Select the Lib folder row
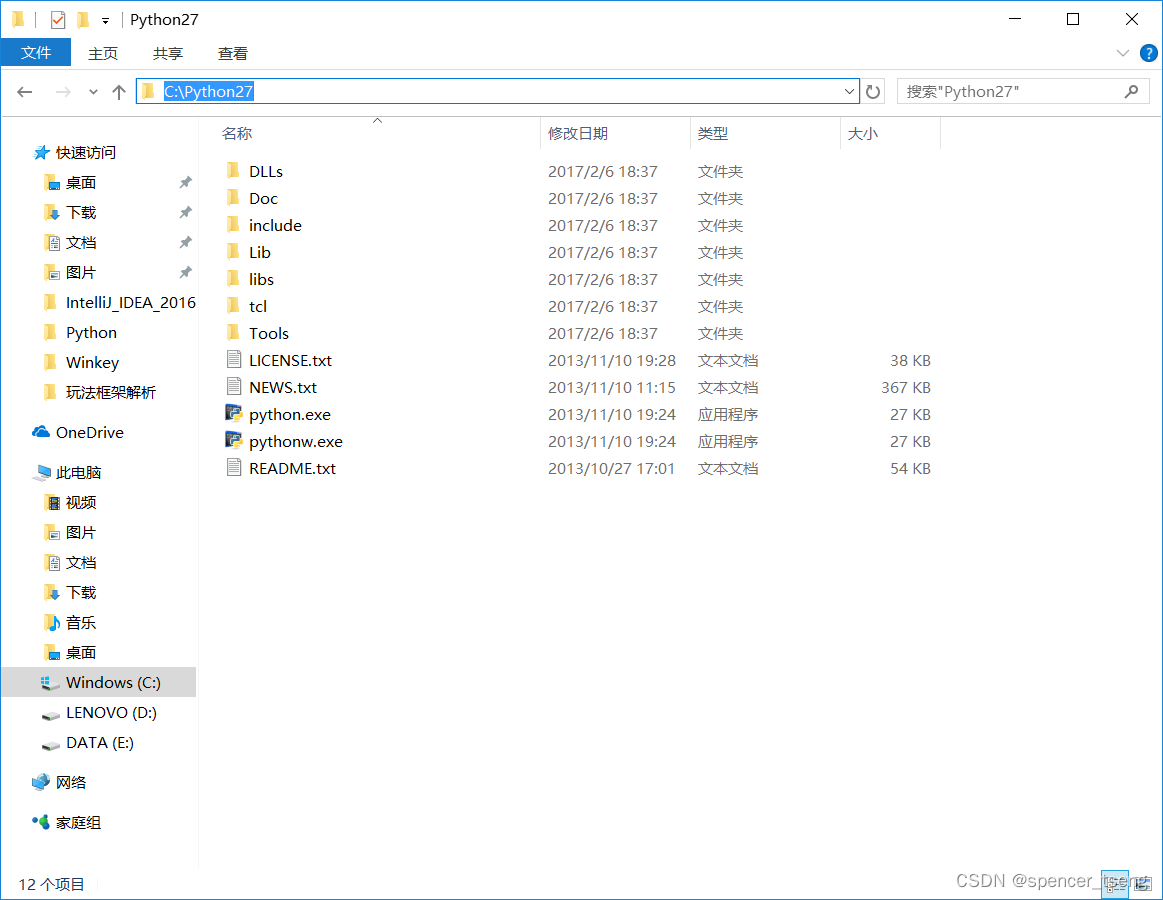 (x=579, y=252)
